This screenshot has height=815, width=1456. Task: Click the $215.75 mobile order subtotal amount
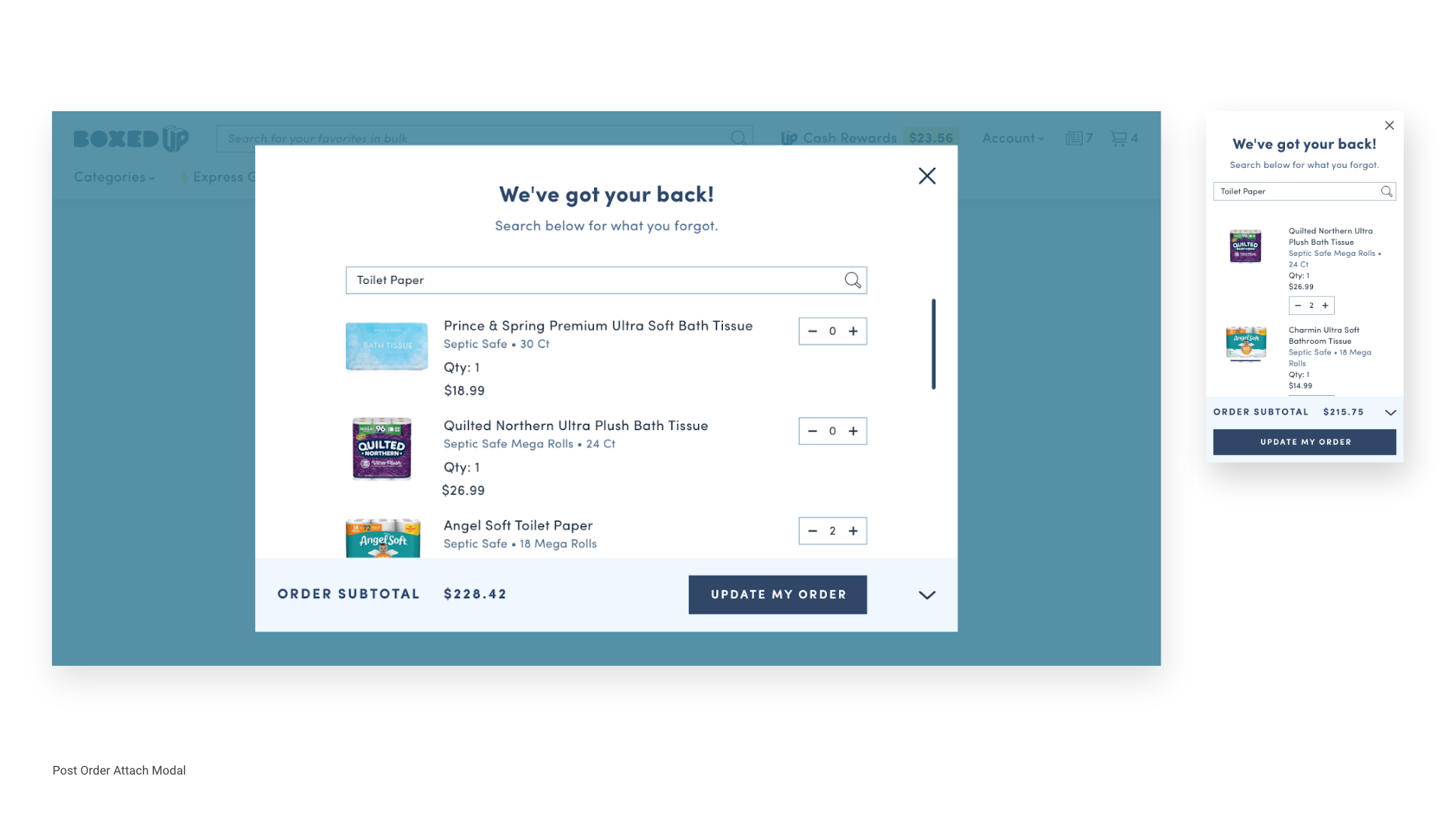coord(1343,412)
